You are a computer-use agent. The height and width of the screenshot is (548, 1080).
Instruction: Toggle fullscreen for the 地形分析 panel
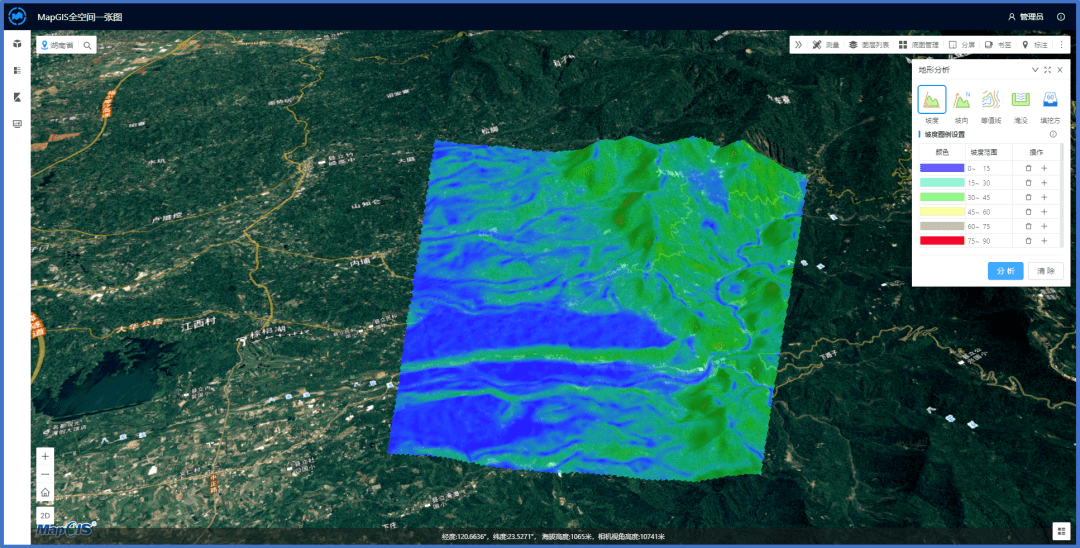click(x=1047, y=70)
